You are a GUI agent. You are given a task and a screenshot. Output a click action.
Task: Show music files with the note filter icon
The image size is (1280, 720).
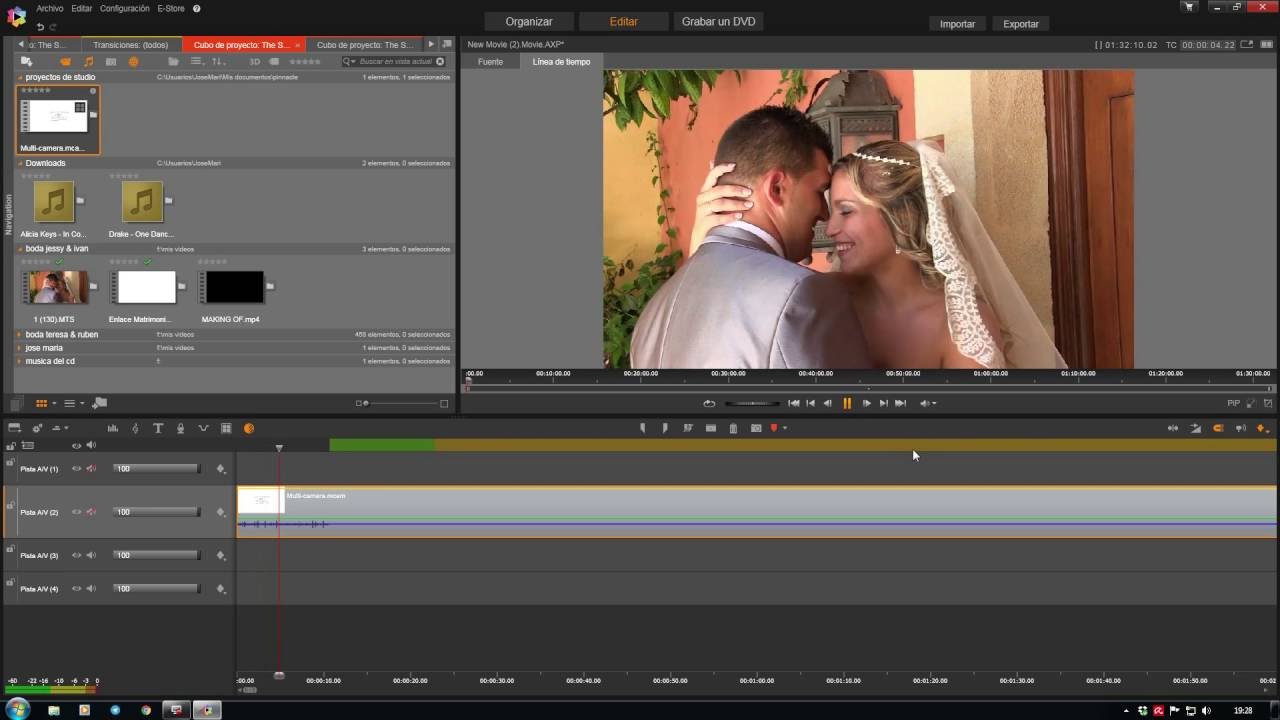88,62
